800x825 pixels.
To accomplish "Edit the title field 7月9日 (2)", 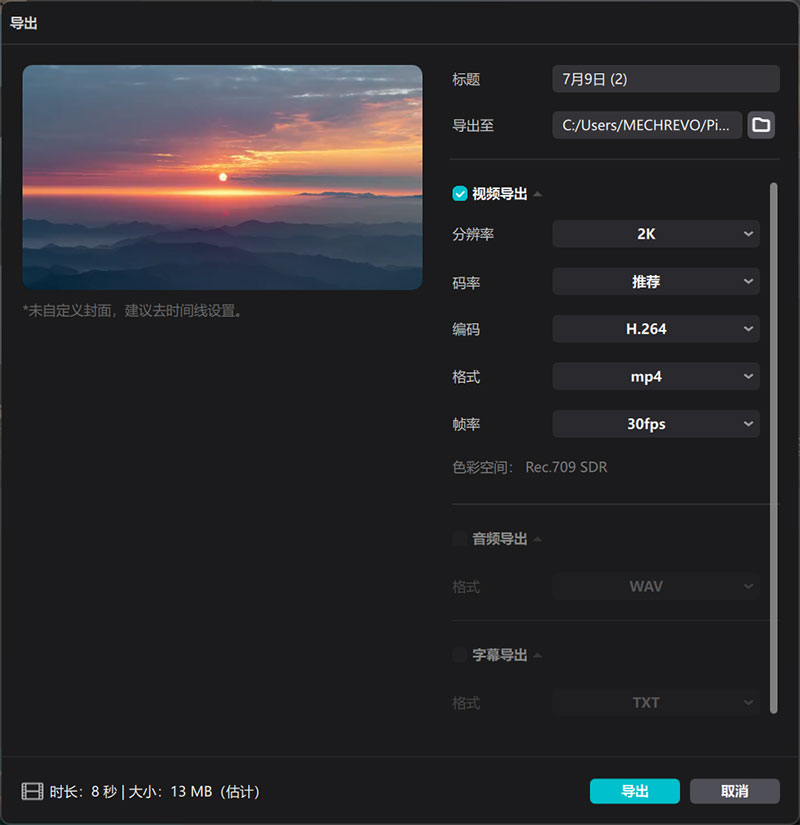I will 665,79.
